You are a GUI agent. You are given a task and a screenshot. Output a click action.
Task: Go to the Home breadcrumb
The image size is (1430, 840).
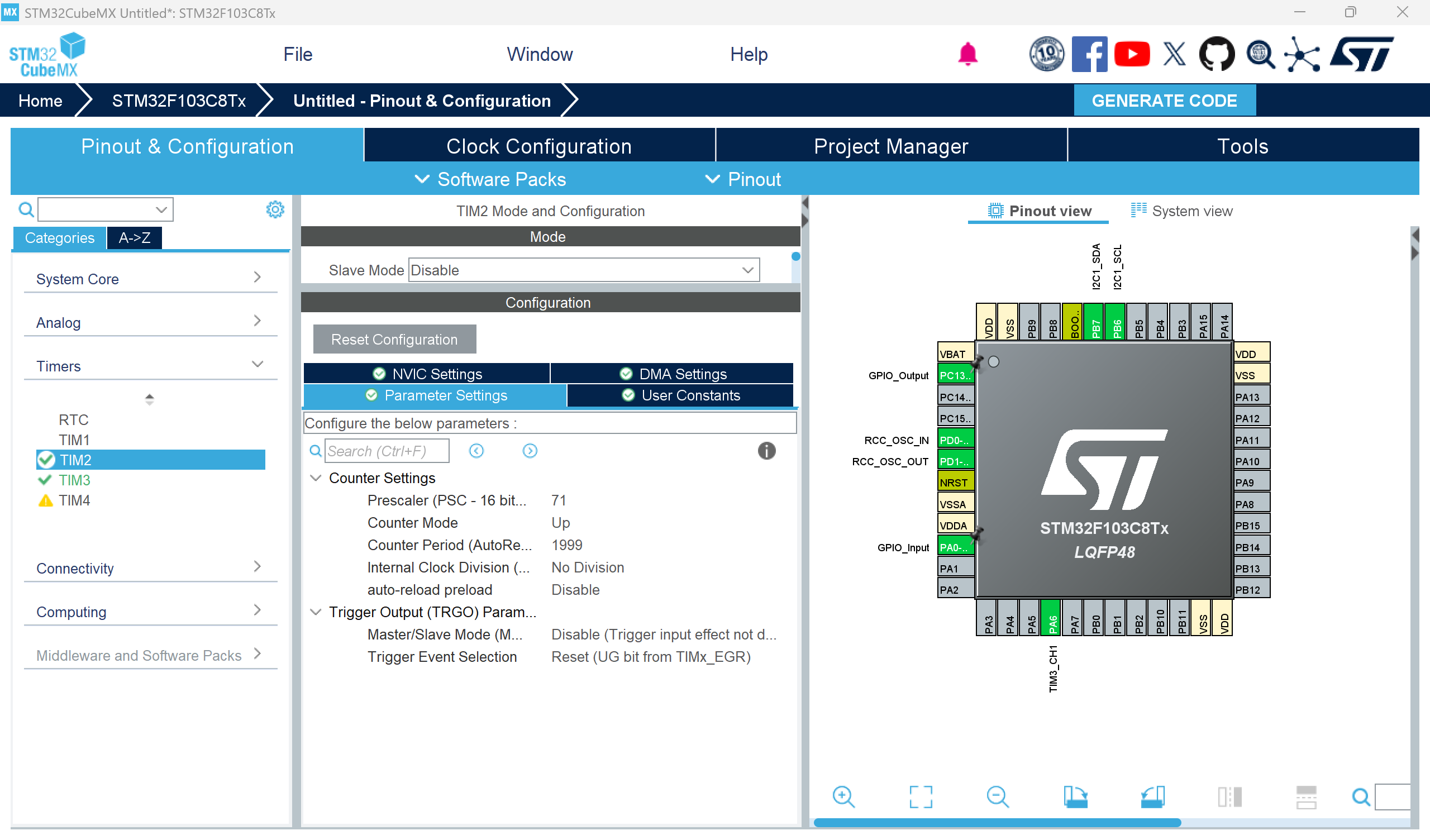(x=40, y=101)
